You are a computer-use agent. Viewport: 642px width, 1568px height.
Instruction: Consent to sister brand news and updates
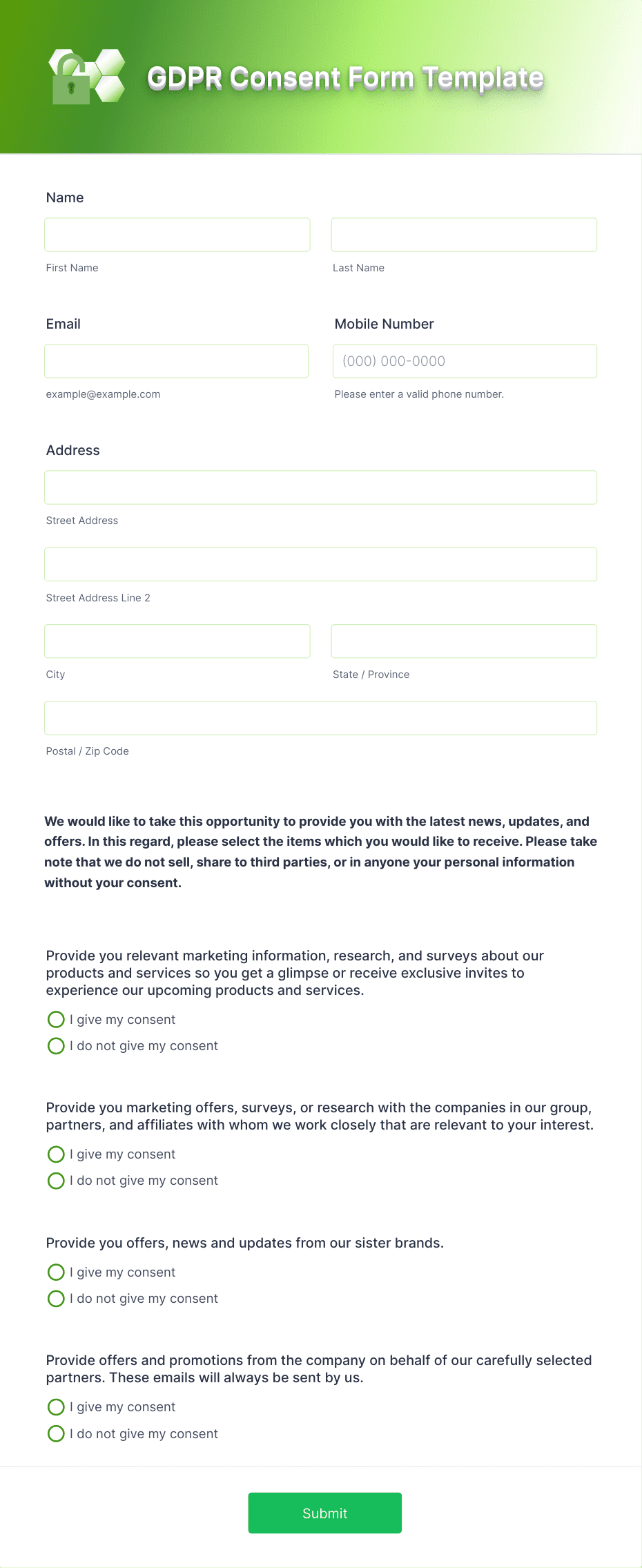(56, 1272)
